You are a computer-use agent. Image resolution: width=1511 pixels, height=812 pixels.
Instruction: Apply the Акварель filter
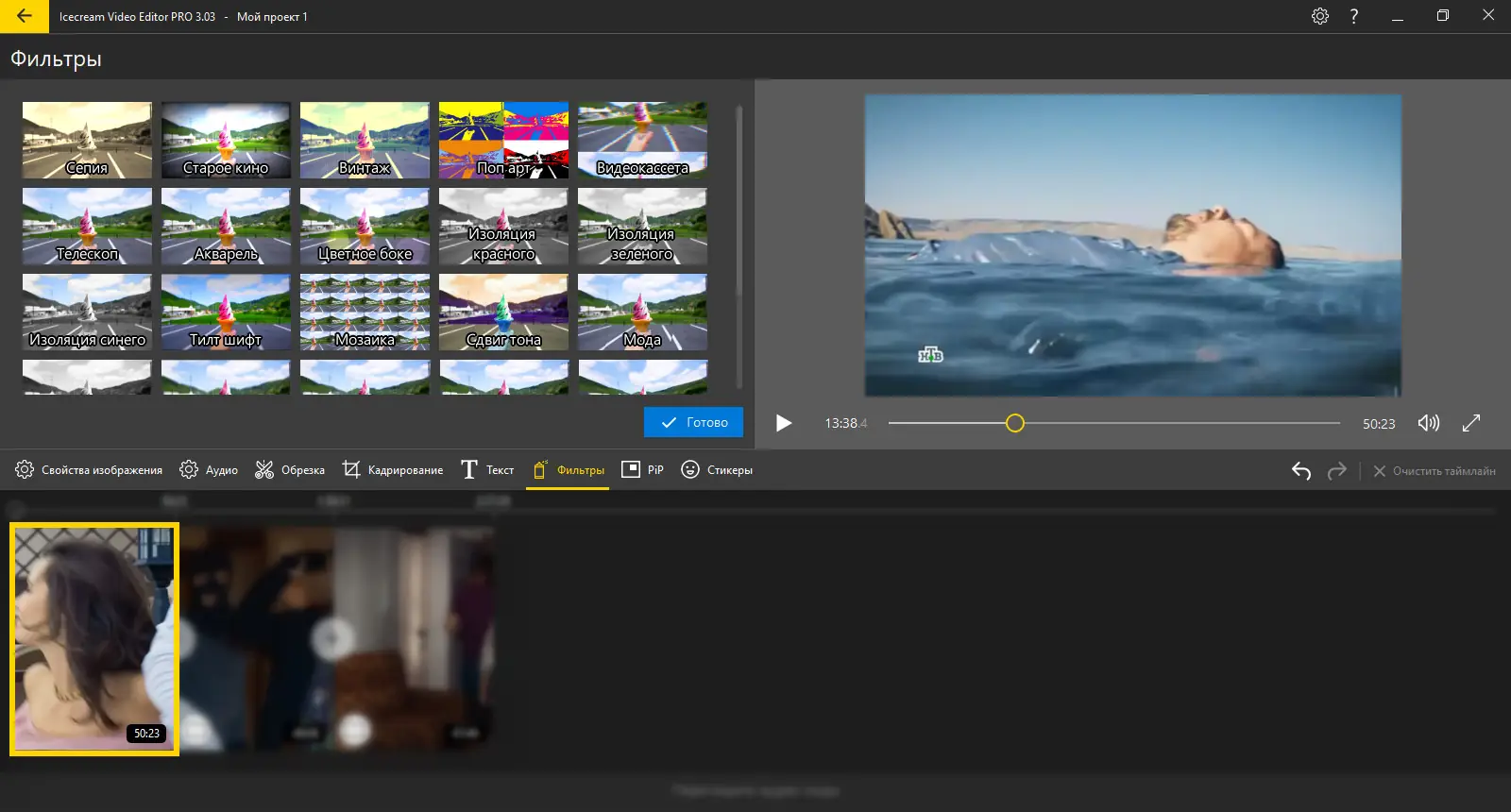tap(226, 226)
